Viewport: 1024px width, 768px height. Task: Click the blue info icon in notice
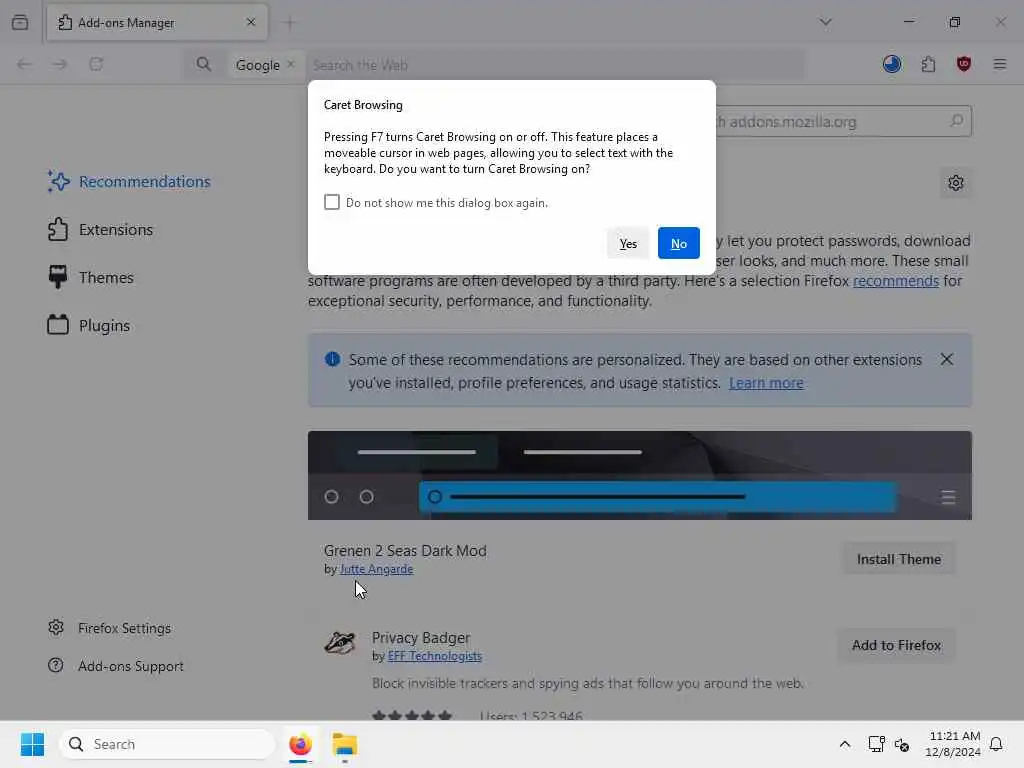(332, 359)
